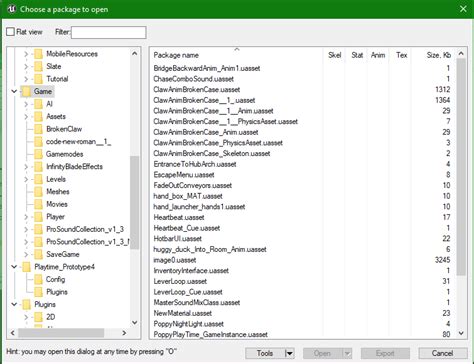Click the Unreal Engine logo in title bar

[11, 9]
